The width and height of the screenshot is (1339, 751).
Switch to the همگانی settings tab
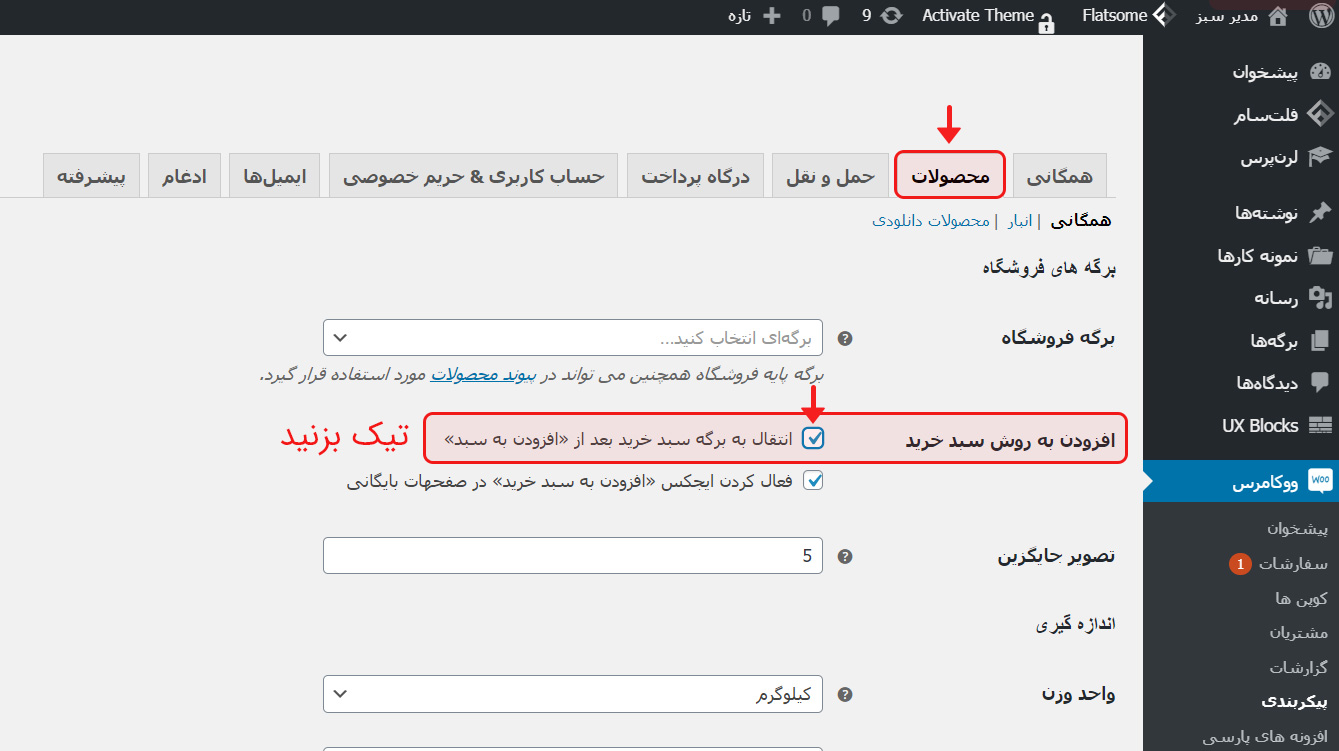(x=1059, y=177)
